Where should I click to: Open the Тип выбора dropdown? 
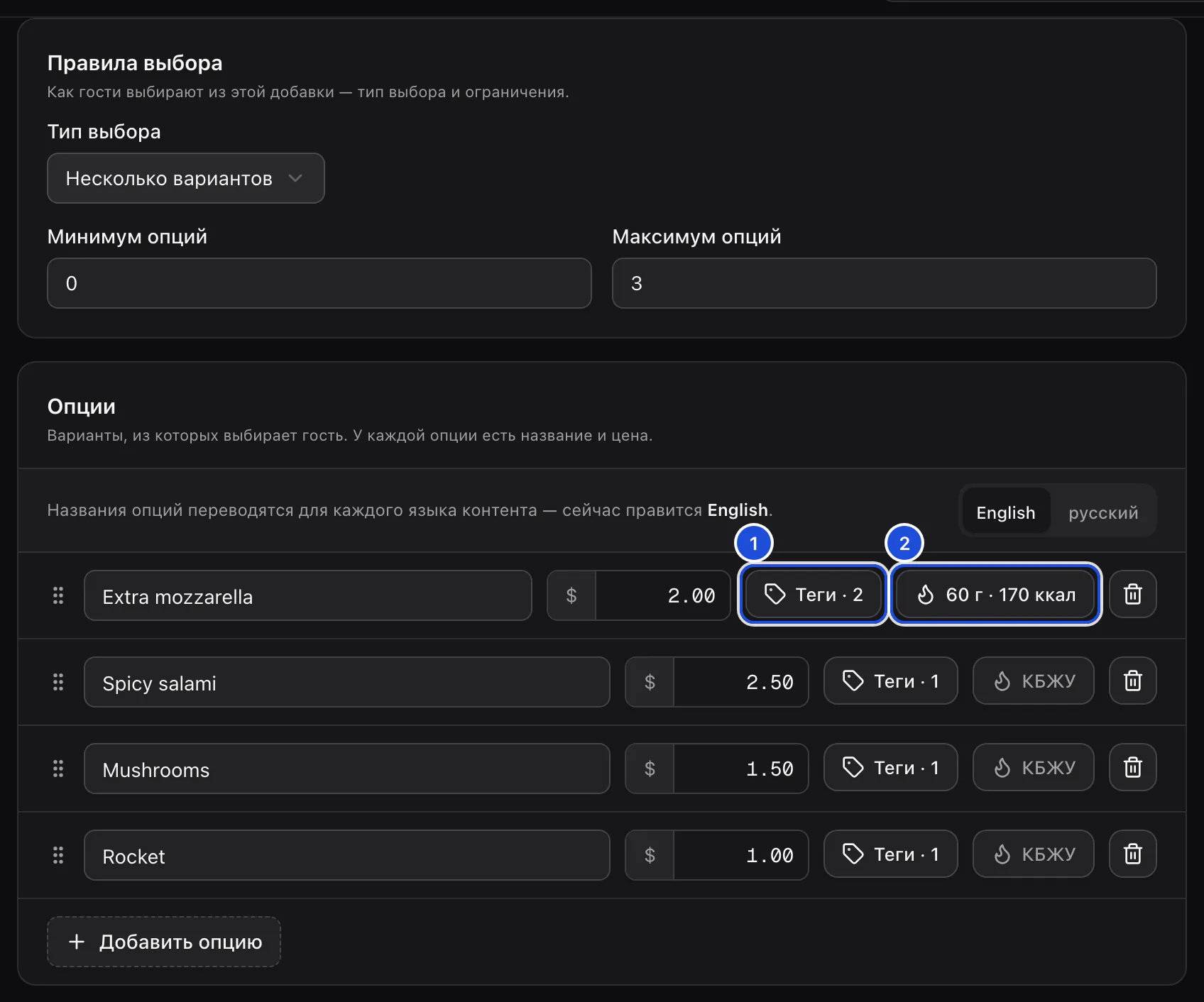coord(186,178)
